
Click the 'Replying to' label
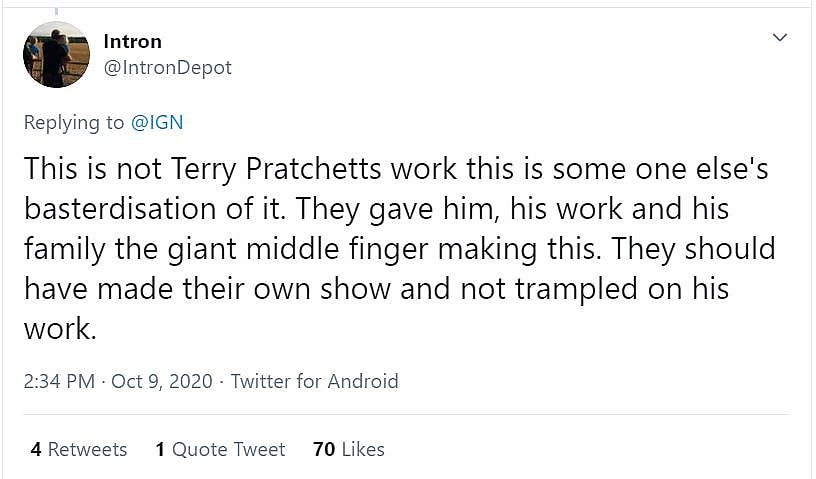74,123
